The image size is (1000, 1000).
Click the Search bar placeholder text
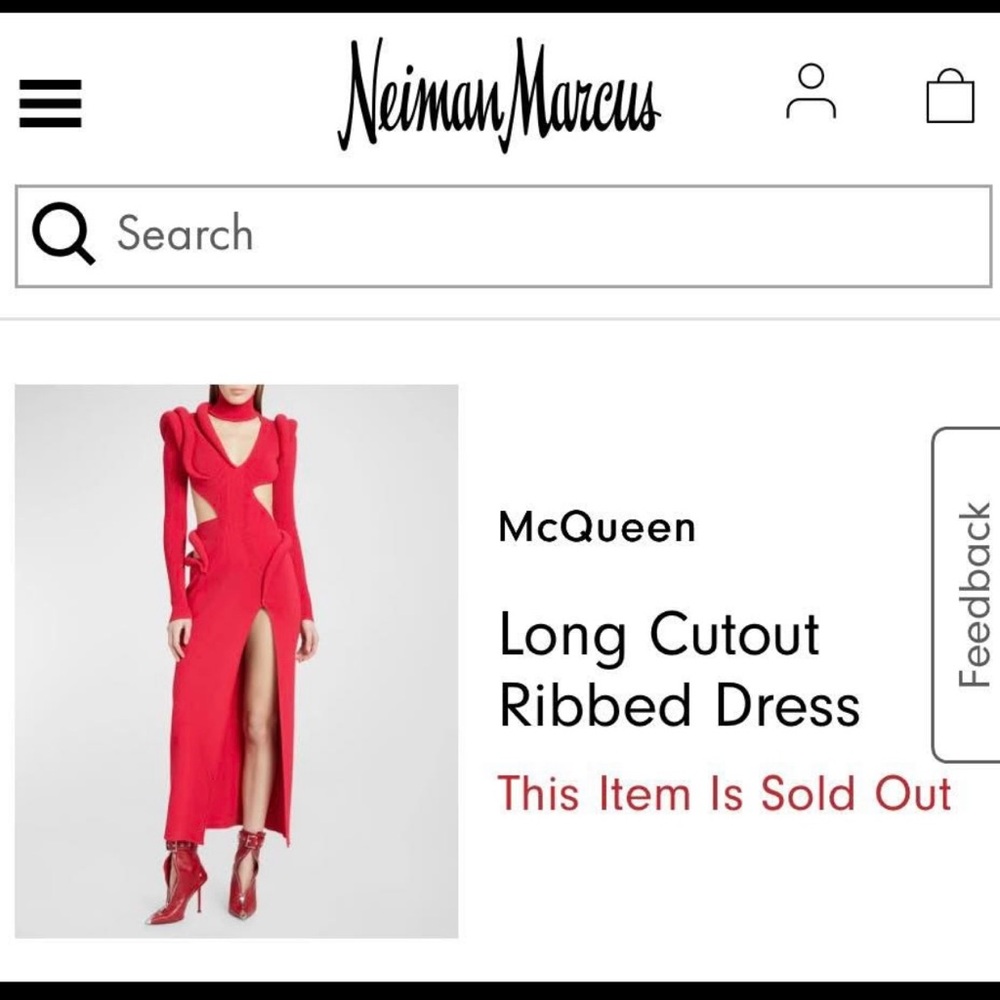[x=185, y=232]
